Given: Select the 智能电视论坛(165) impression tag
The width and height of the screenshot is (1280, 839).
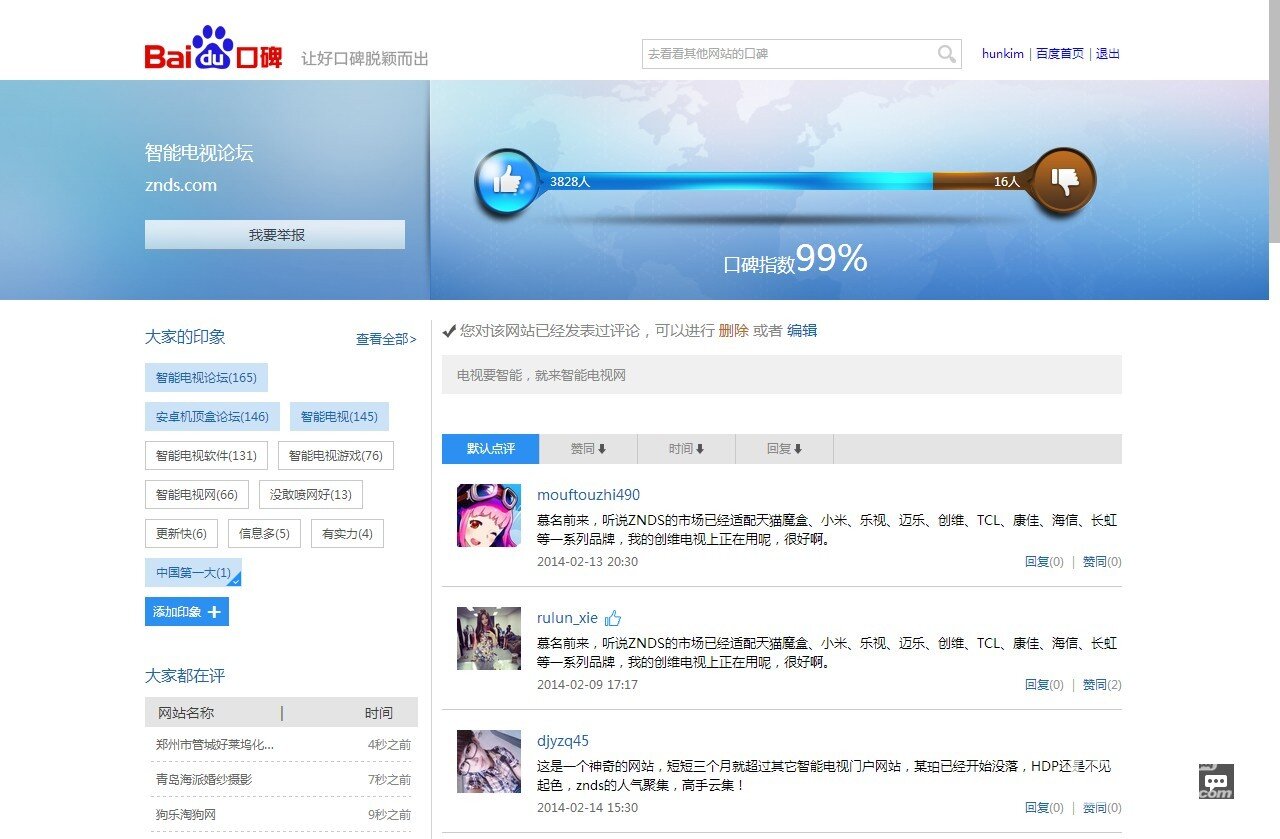Looking at the screenshot, I should 206,378.
